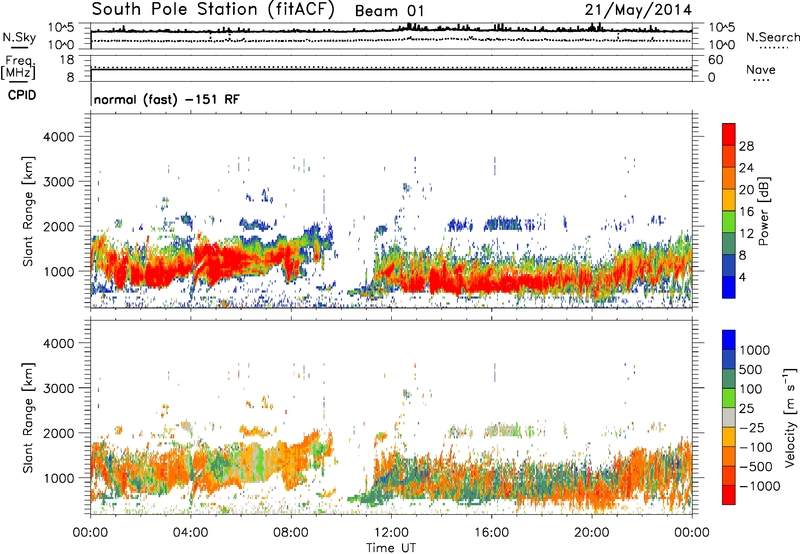
Task: Click the '1000' tick on velocity plot
Action: pyautogui.click(x=58, y=478)
